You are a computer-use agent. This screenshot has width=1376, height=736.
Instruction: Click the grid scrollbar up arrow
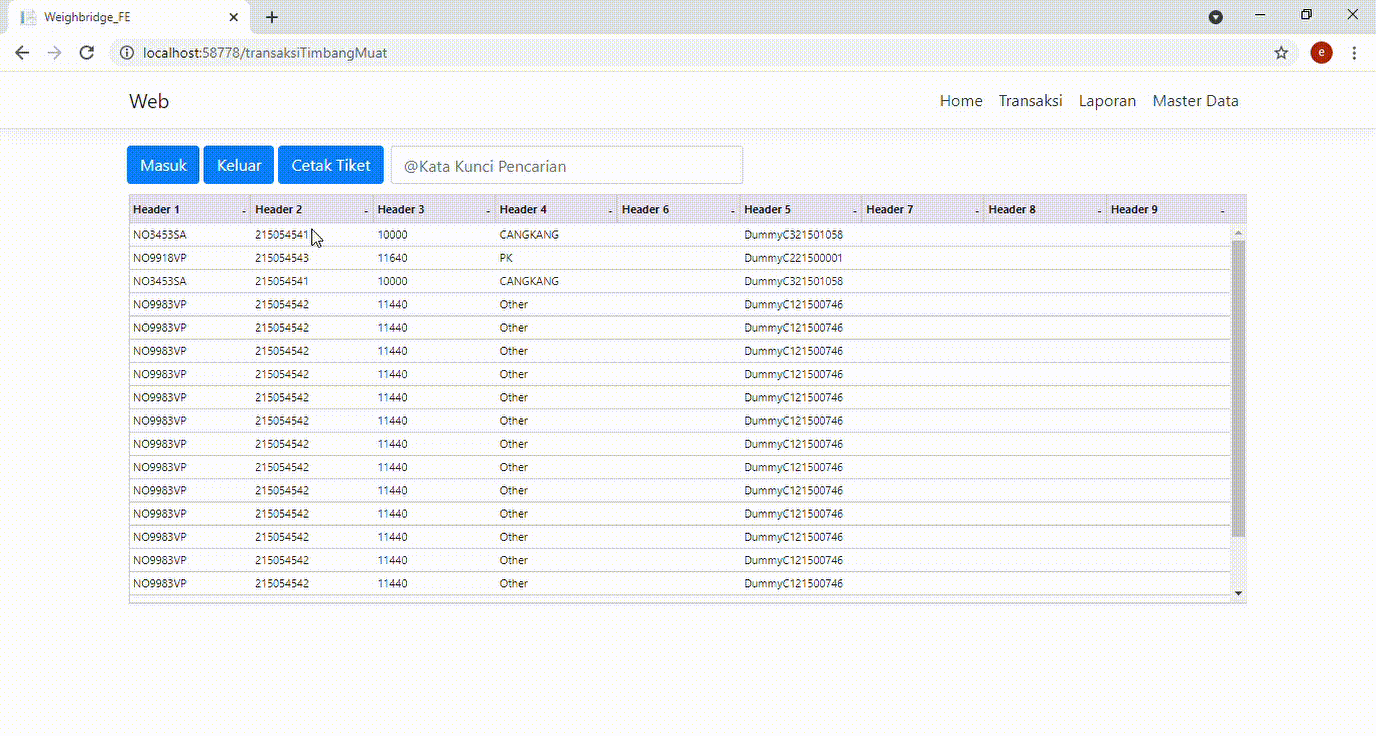(1239, 233)
